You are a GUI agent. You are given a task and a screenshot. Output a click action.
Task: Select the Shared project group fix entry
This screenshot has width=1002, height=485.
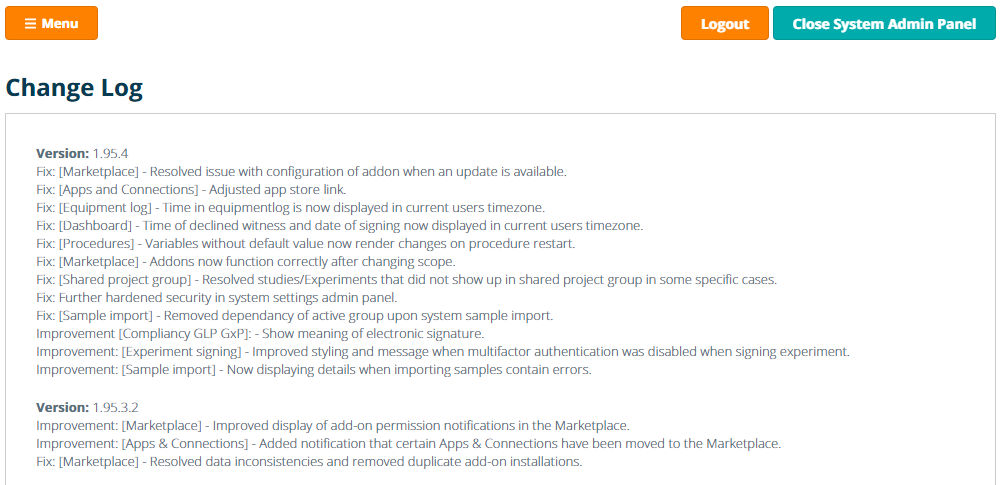[406, 279]
